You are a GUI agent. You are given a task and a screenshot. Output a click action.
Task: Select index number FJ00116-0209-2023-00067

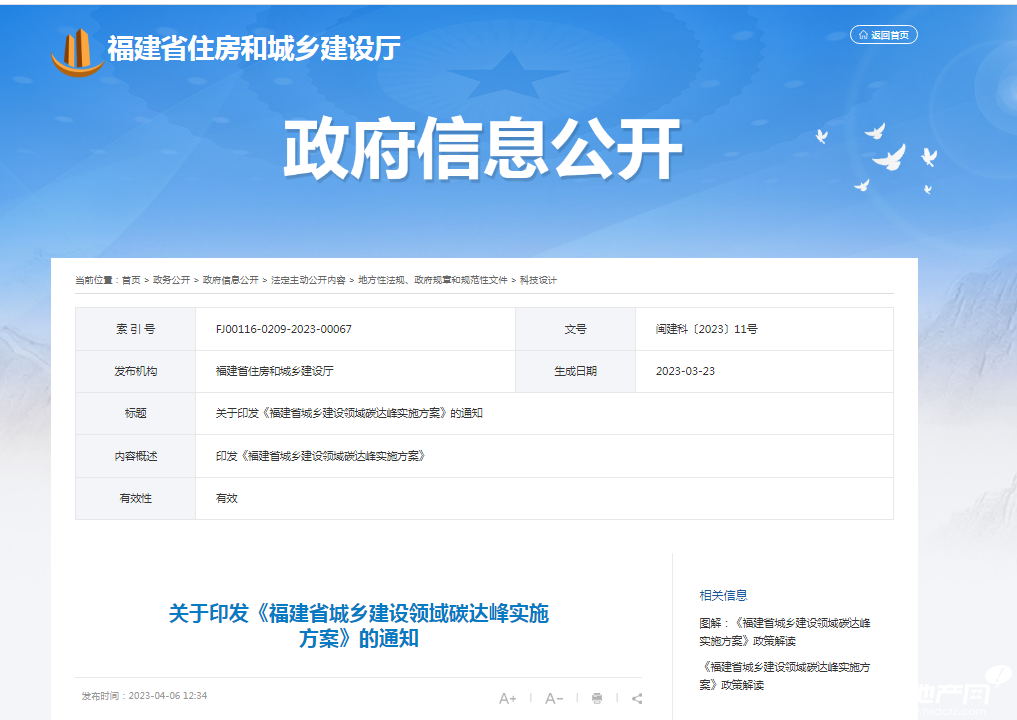point(283,329)
